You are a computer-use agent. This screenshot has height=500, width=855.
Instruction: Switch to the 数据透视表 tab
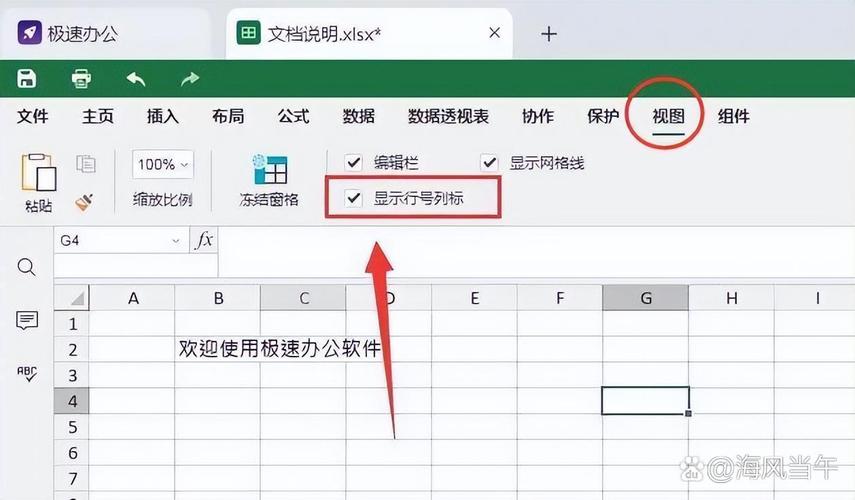tap(448, 116)
